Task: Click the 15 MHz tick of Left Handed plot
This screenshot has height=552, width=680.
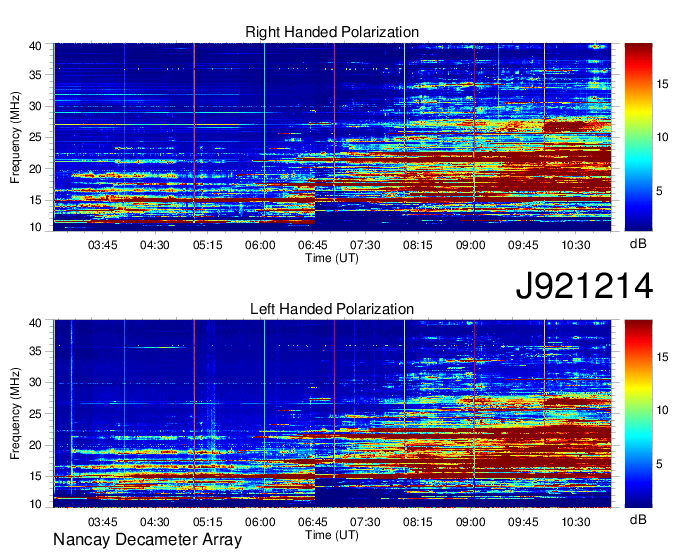Action: (x=35, y=477)
